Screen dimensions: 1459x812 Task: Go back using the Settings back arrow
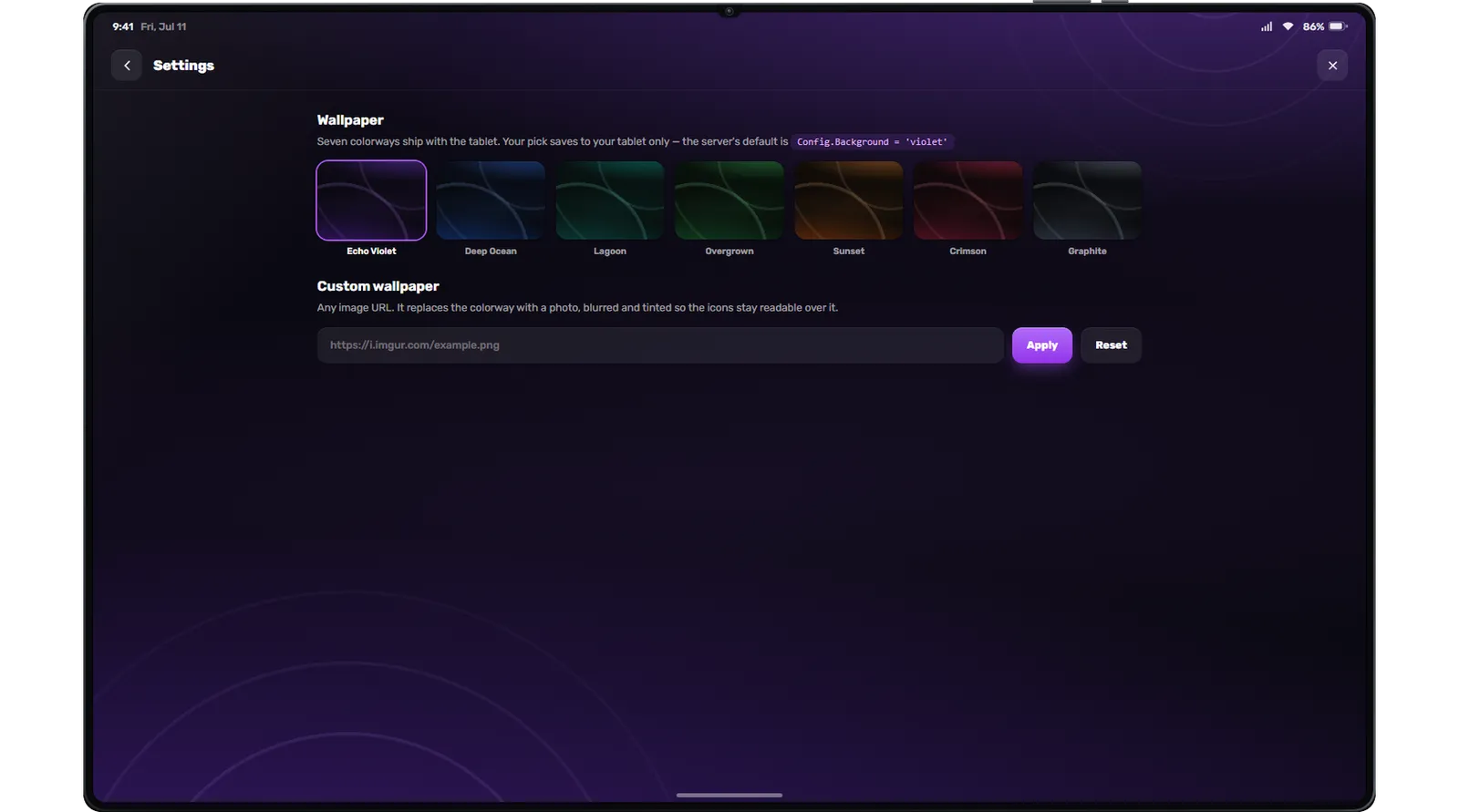pos(127,66)
